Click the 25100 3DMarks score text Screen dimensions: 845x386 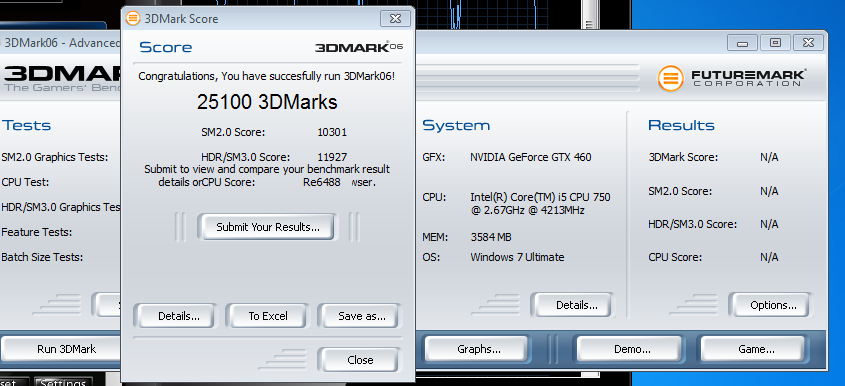point(267,102)
